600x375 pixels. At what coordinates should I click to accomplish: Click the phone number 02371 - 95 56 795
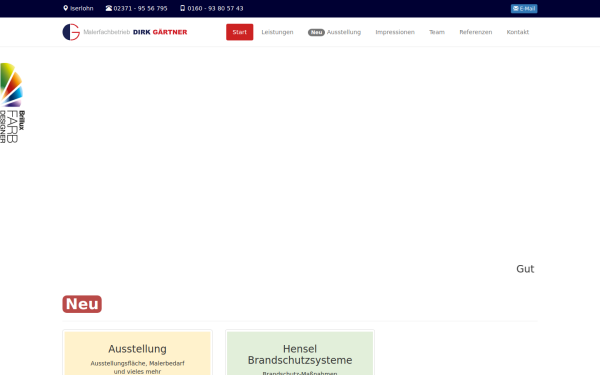click(140, 8)
